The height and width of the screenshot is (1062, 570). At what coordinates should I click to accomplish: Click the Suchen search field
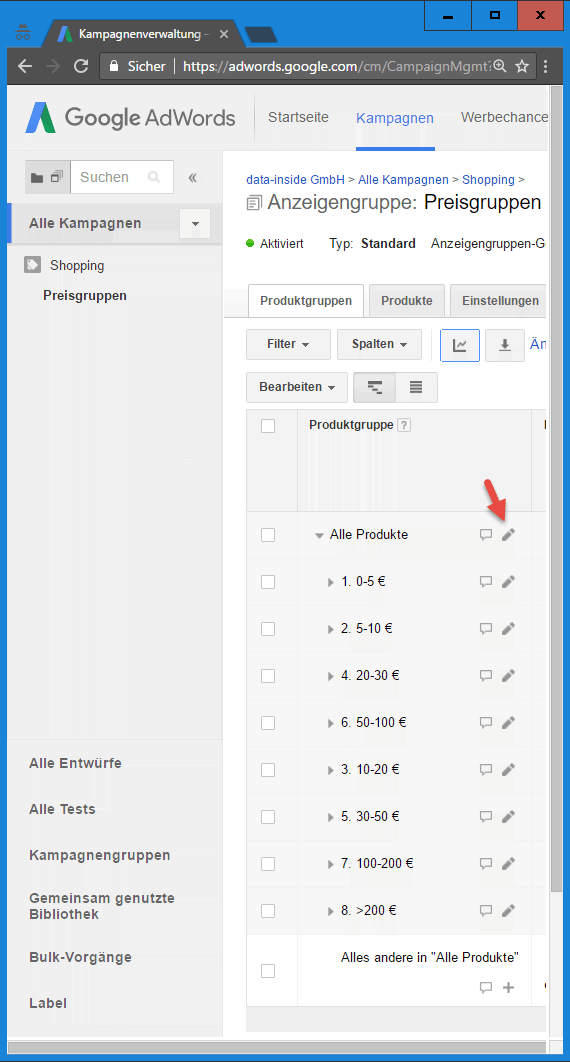tap(122, 177)
